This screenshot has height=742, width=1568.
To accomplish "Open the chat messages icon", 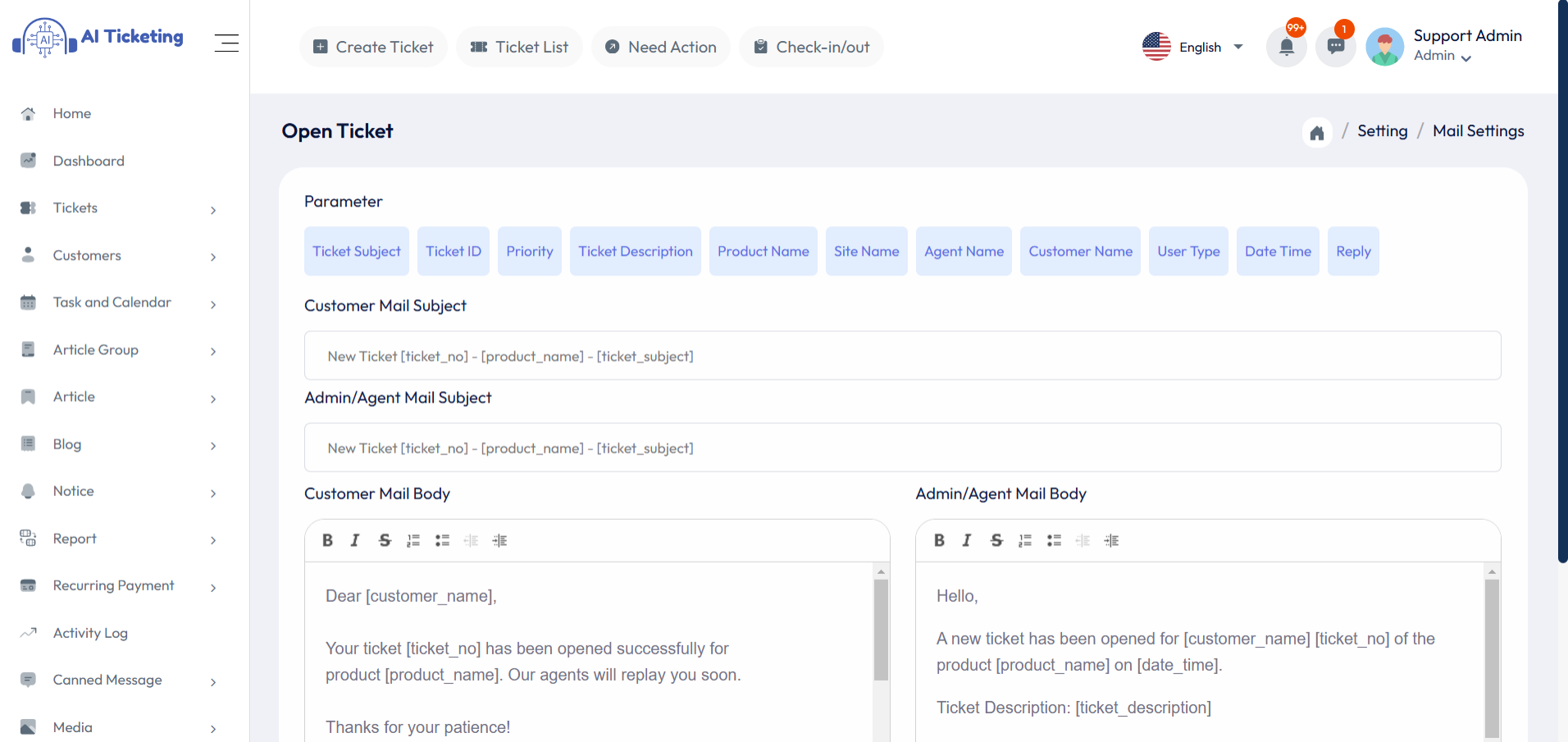I will pyautogui.click(x=1335, y=47).
